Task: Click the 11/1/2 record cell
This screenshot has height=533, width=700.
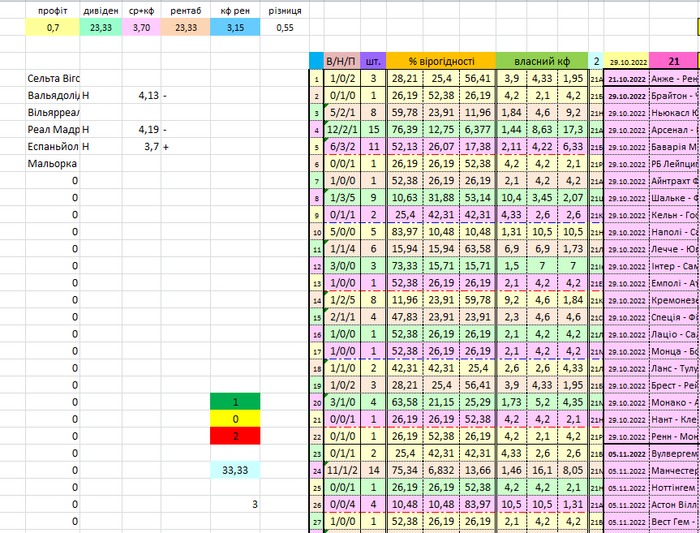Action: (342, 470)
